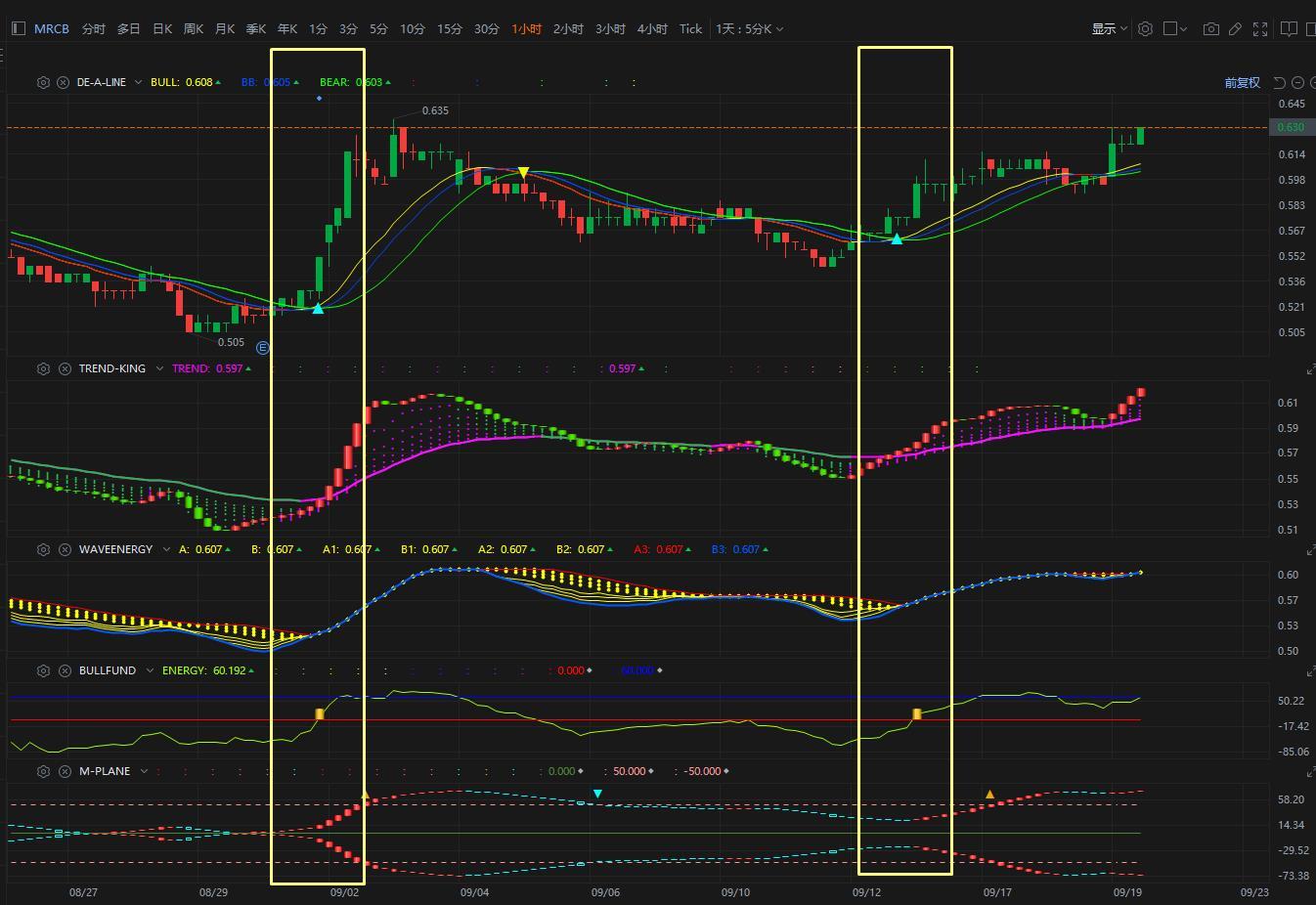
Task: Select 30分 period
Action: pyautogui.click(x=487, y=28)
